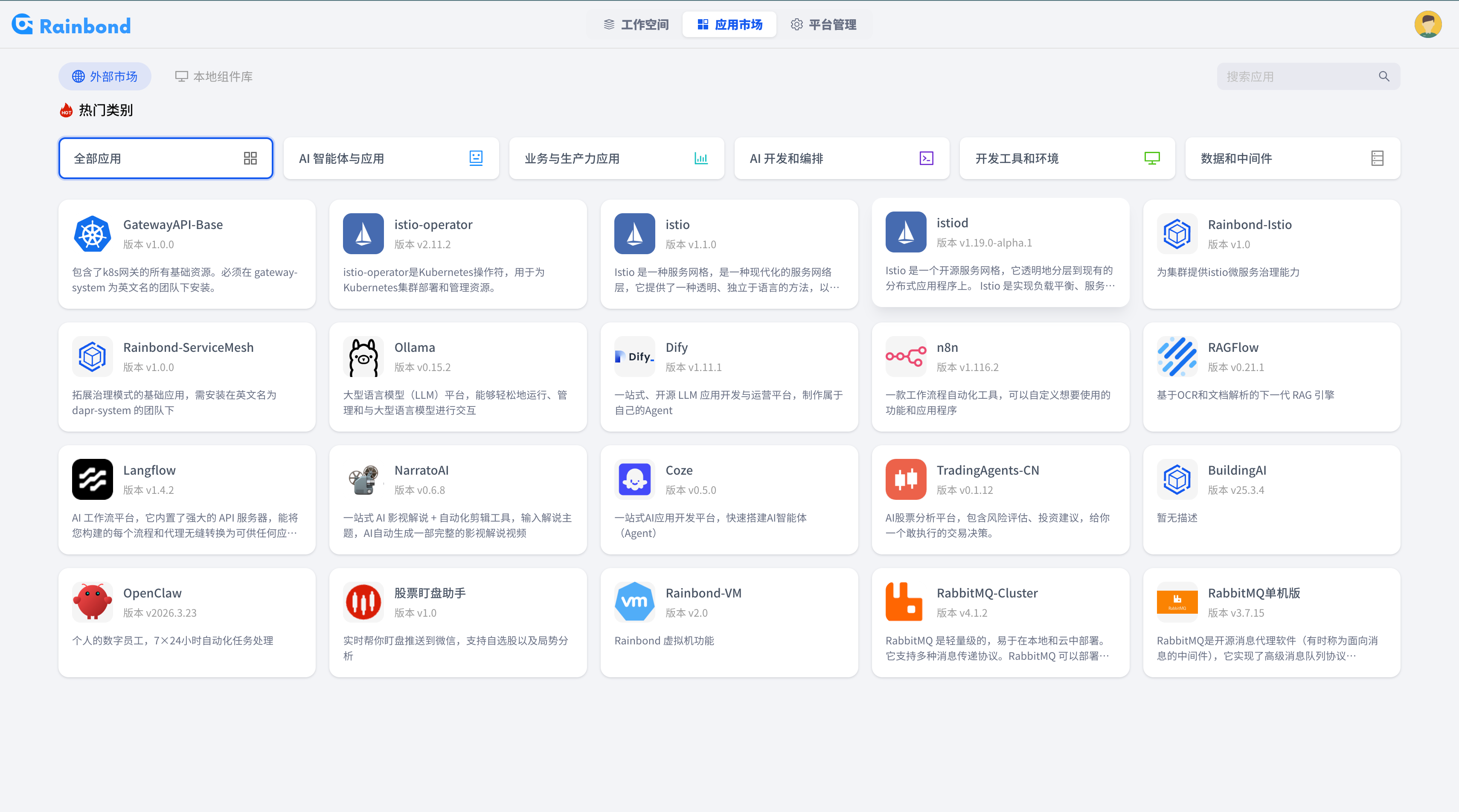Click the 股票盯盘助手 red chart icon
1459x812 pixels.
tap(363, 603)
